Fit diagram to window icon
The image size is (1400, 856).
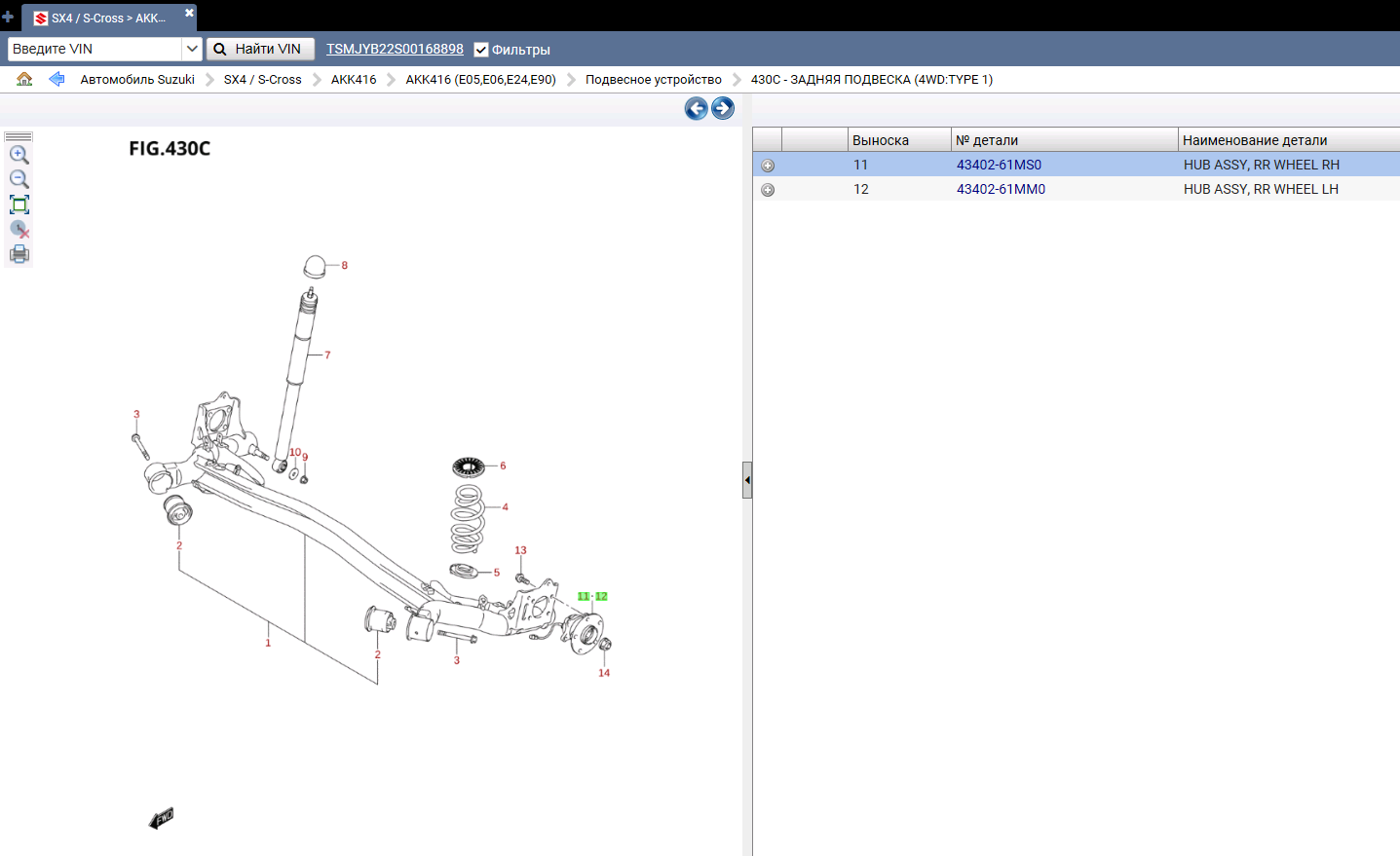coord(19,205)
